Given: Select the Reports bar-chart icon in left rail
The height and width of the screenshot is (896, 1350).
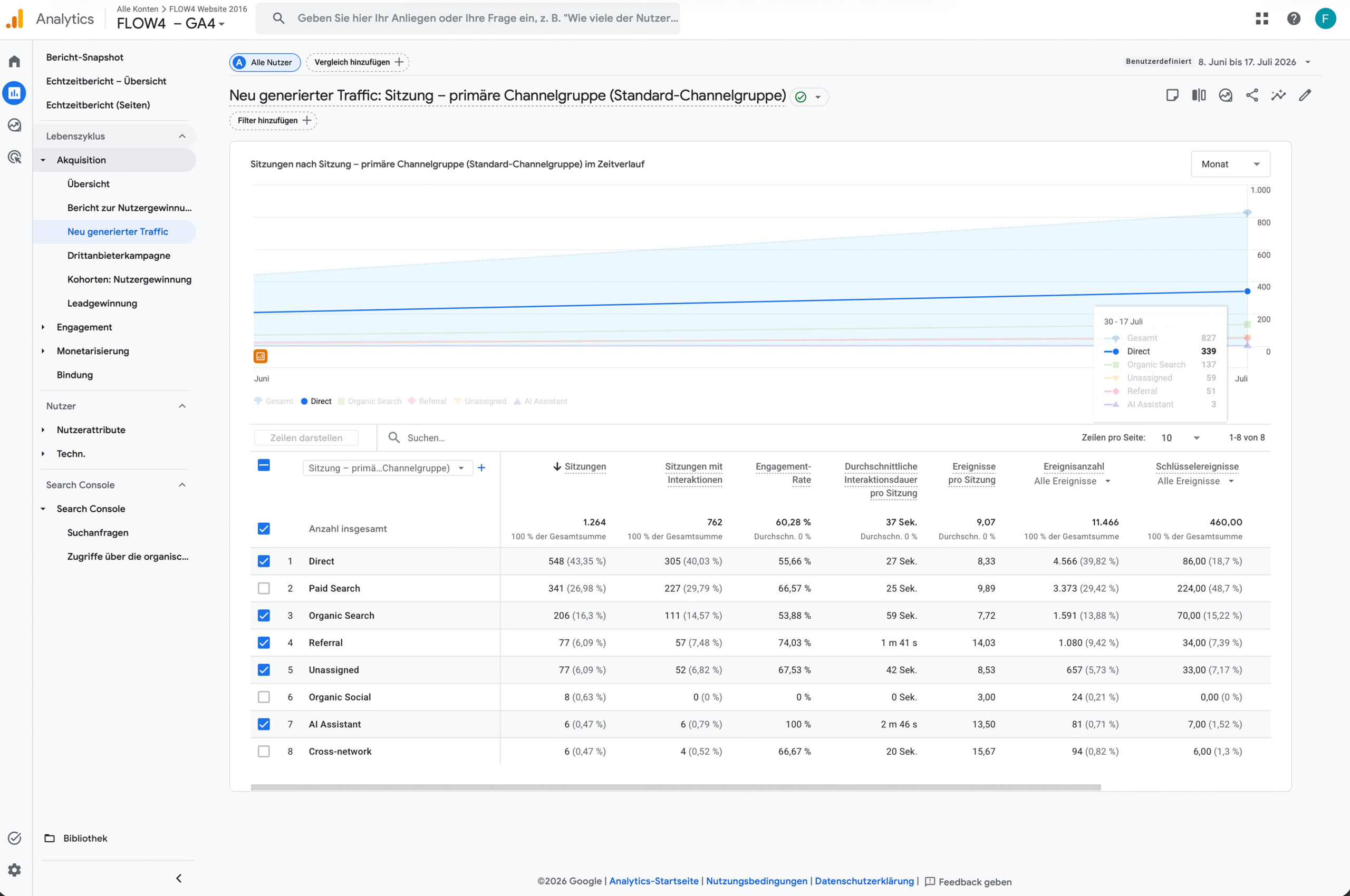Looking at the screenshot, I should 14,93.
